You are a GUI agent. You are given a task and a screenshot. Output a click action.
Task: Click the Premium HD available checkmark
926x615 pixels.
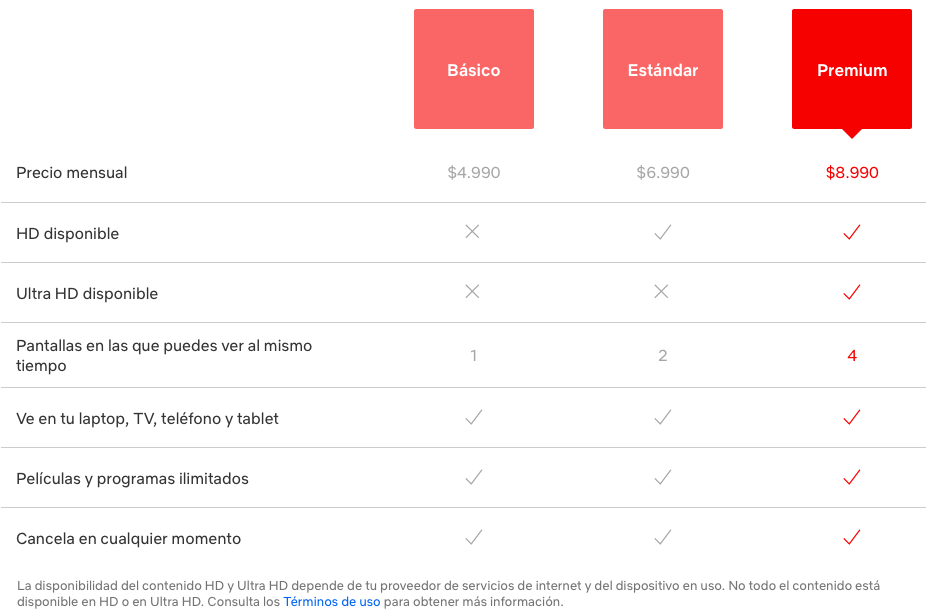tap(851, 232)
